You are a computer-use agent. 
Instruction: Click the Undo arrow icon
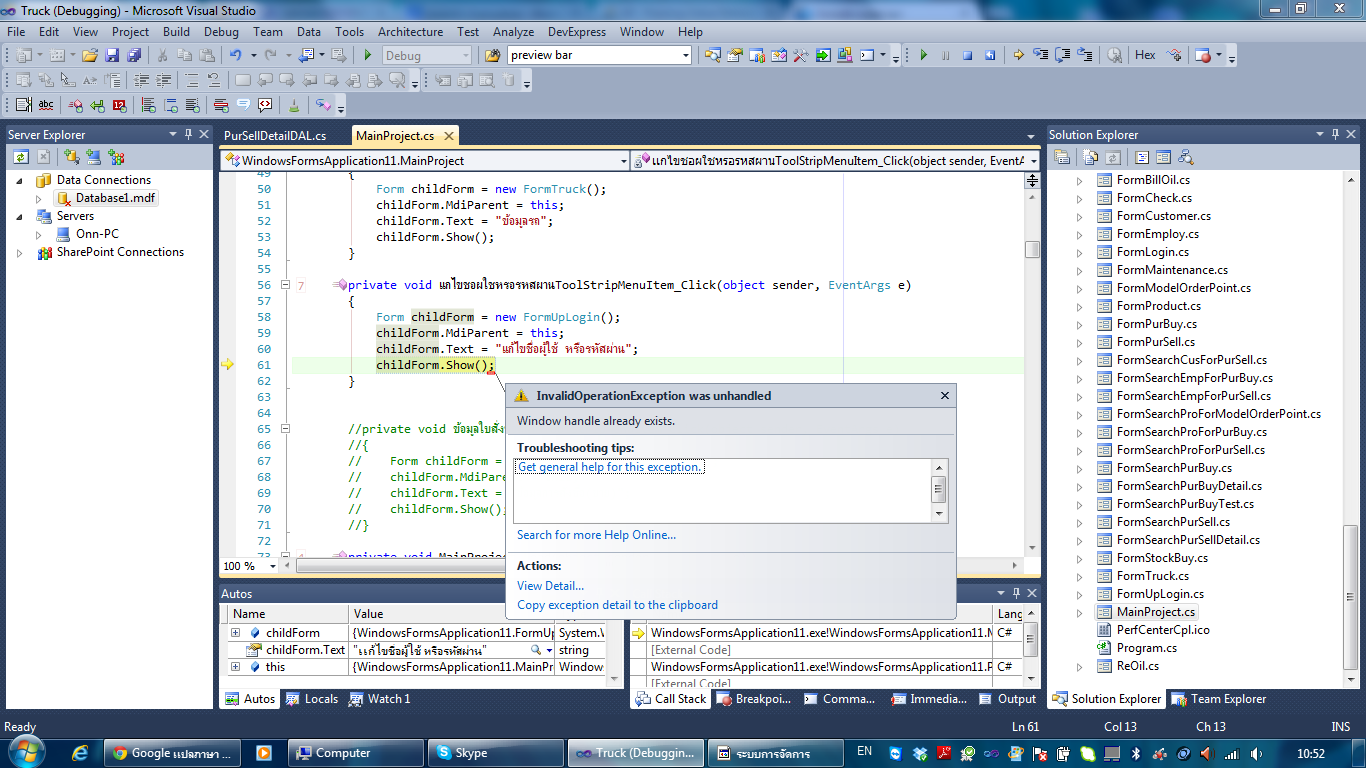pyautogui.click(x=235, y=55)
